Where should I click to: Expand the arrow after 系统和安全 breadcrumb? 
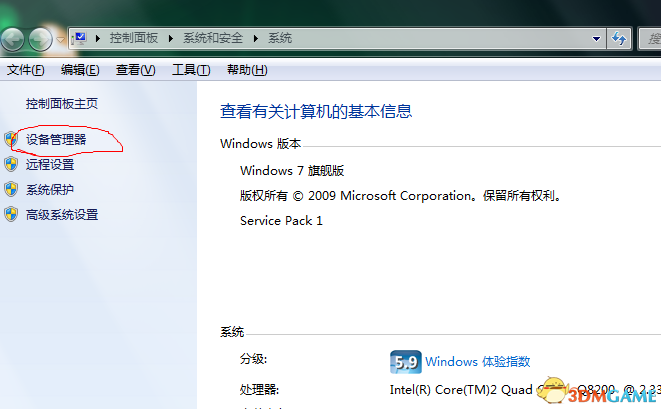tap(256, 39)
